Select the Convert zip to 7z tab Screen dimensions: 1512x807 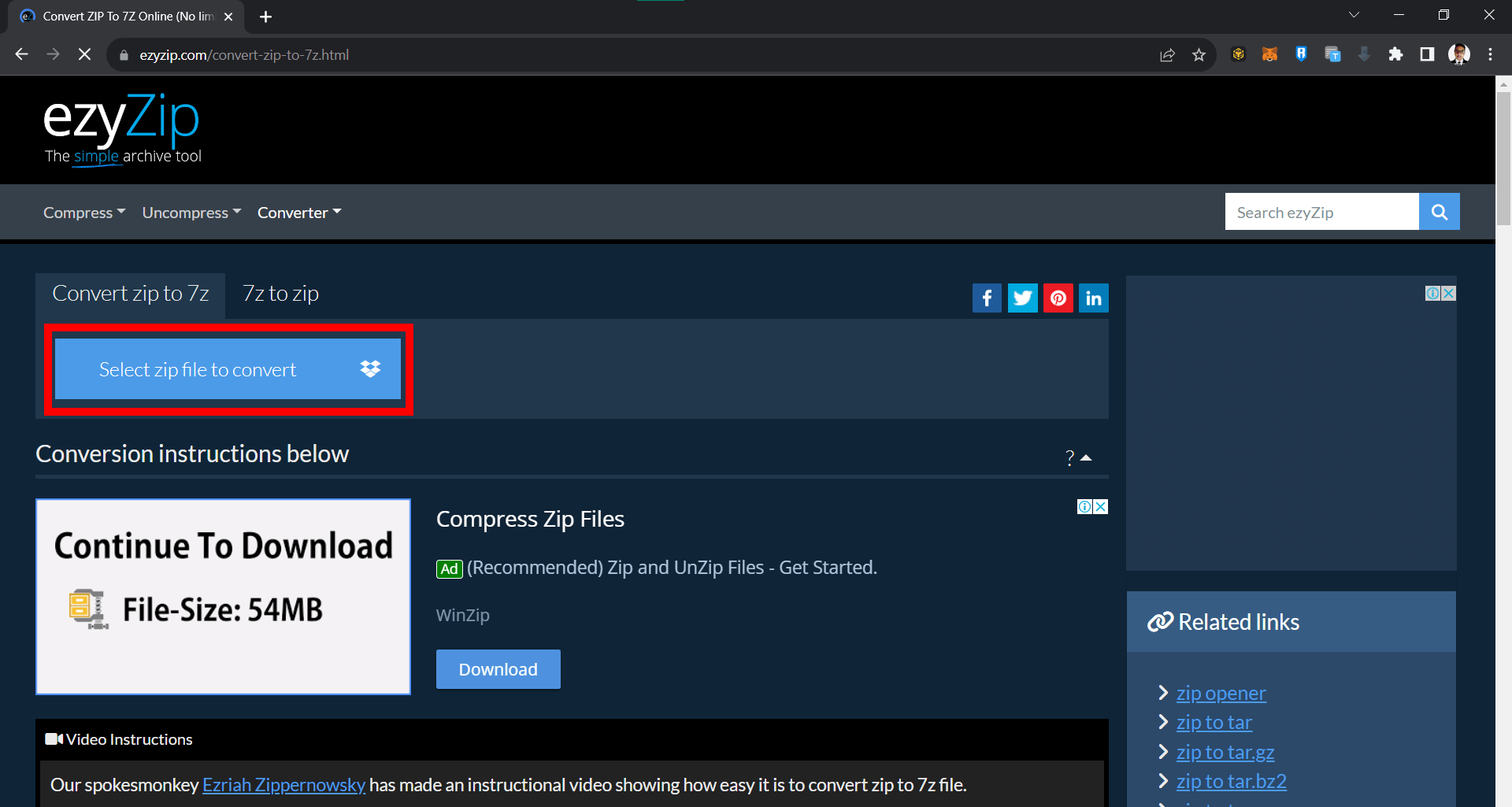pyautogui.click(x=130, y=293)
